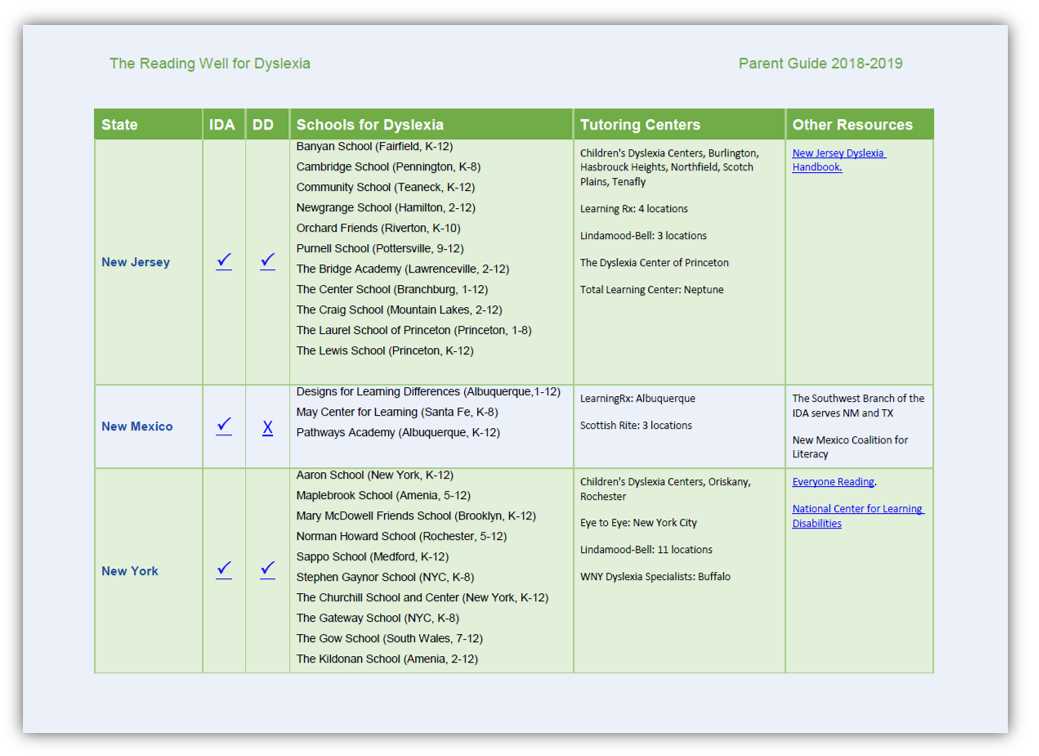
Task: Select Banyan School (Fairfield, K-12)
Action: [374, 146]
